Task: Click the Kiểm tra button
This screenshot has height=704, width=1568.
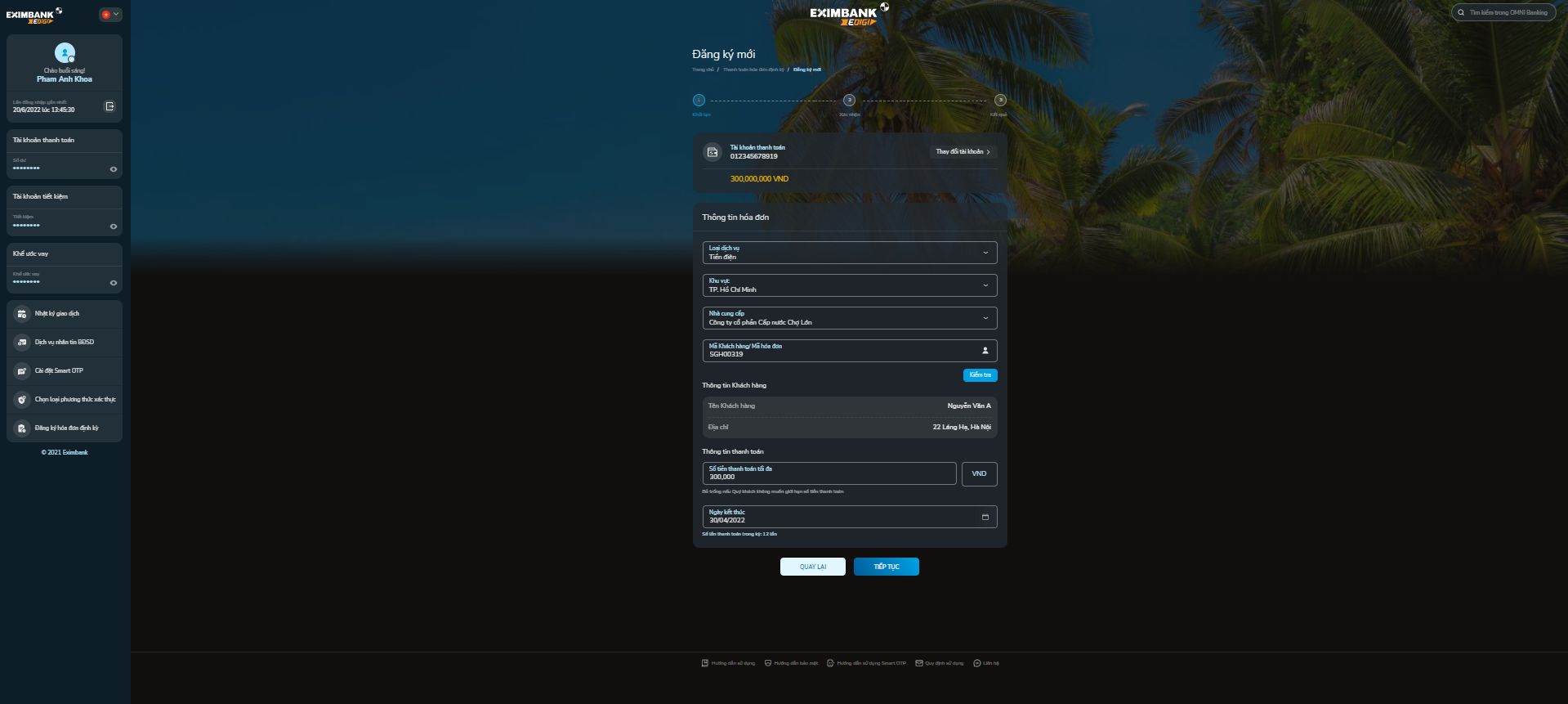Action: tap(980, 375)
